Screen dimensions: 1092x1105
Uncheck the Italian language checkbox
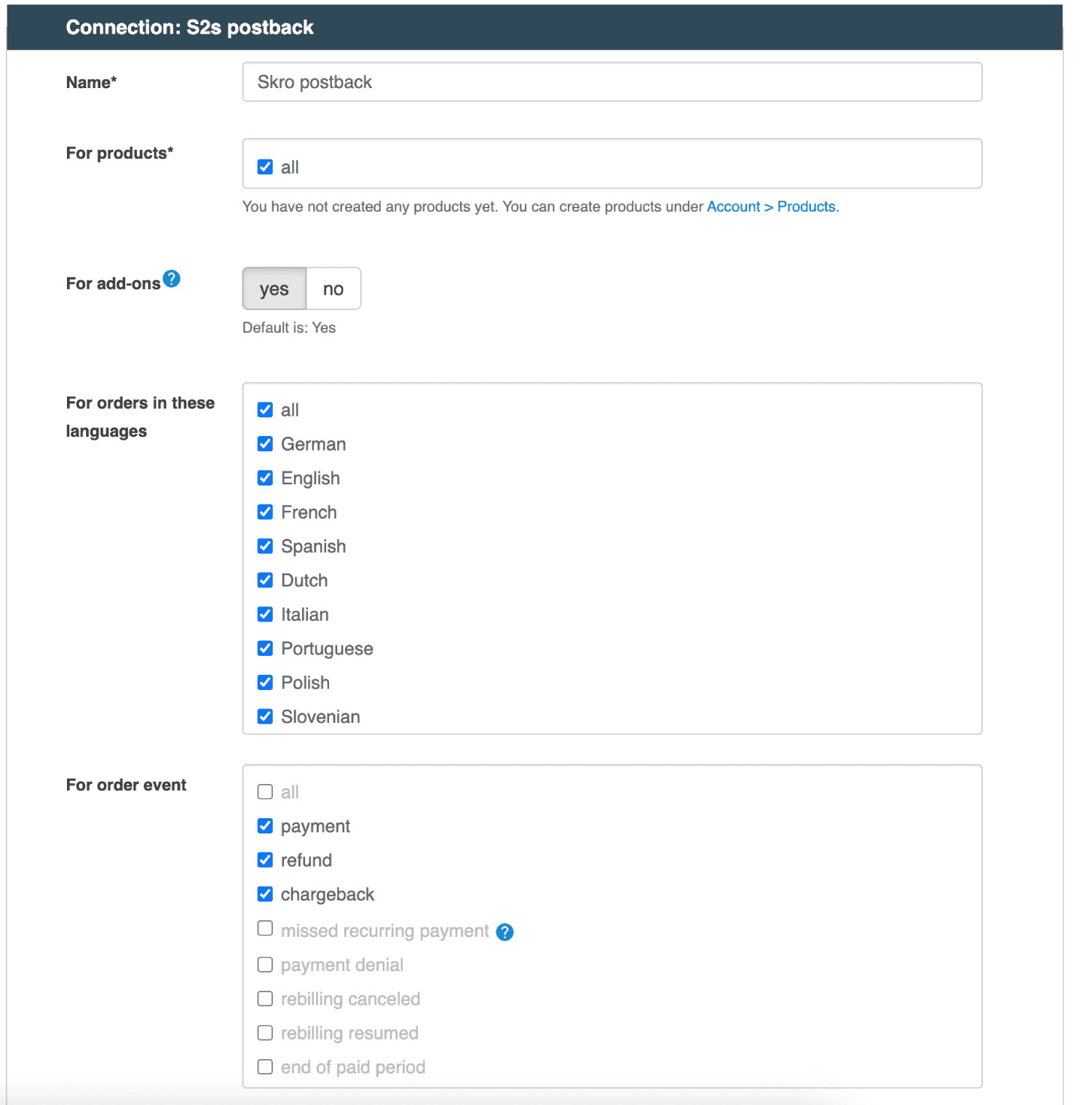[x=265, y=614]
